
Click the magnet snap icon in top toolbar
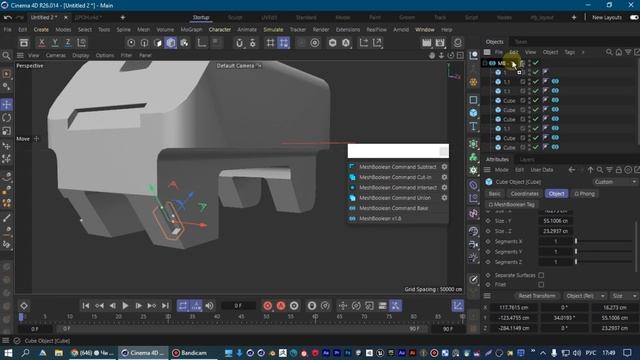240,42
